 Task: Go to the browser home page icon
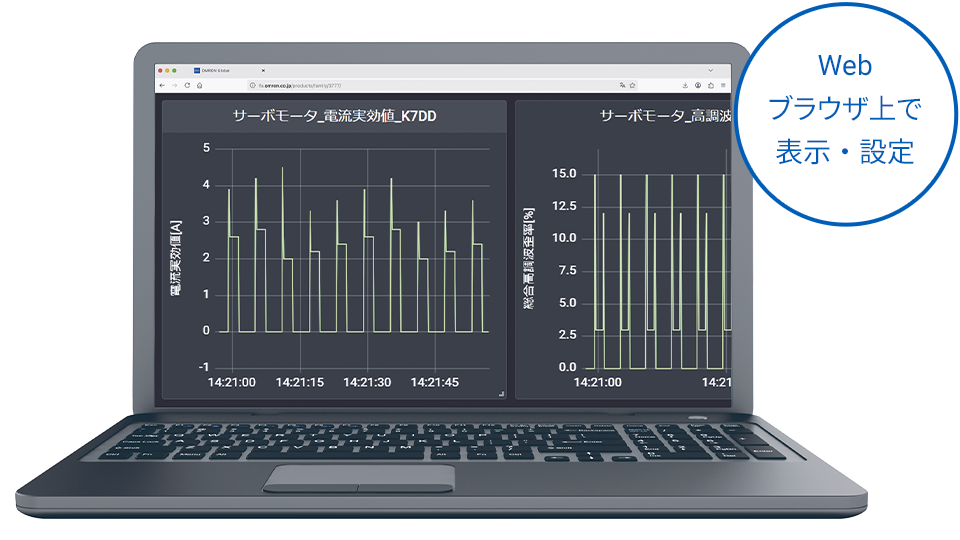198,86
